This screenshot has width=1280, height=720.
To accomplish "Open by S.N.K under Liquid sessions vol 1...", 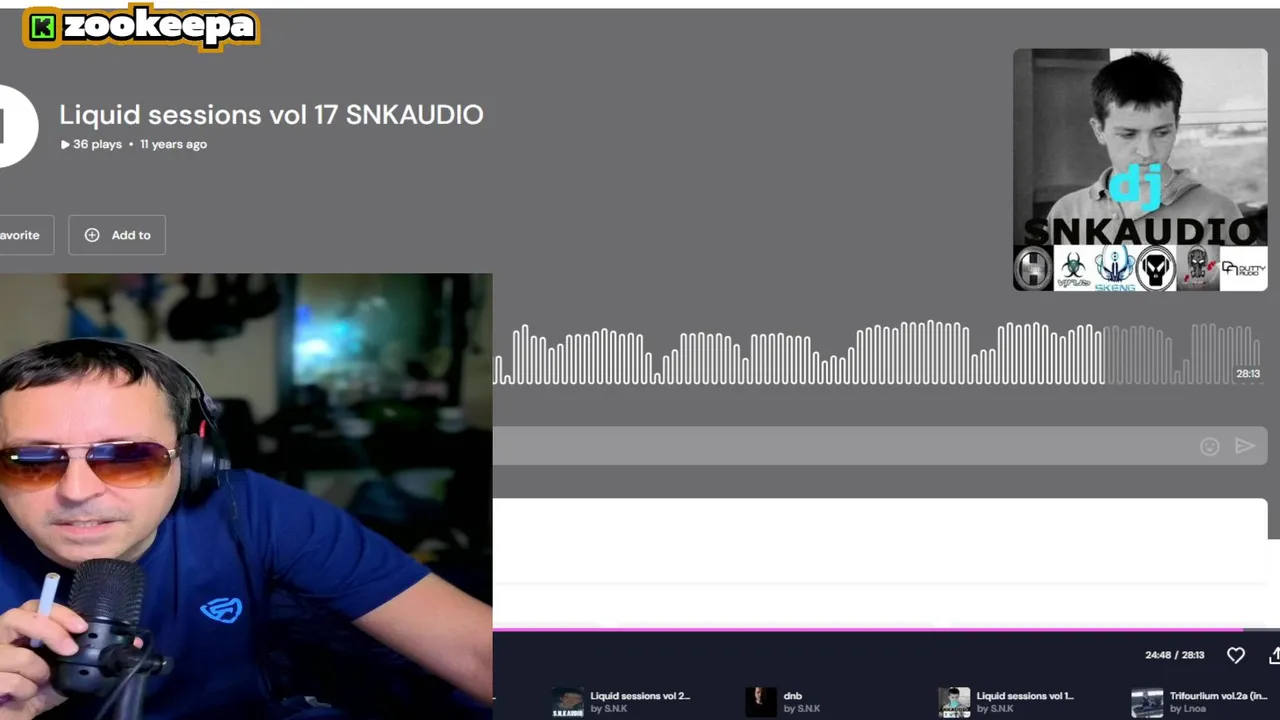I will click(995, 709).
